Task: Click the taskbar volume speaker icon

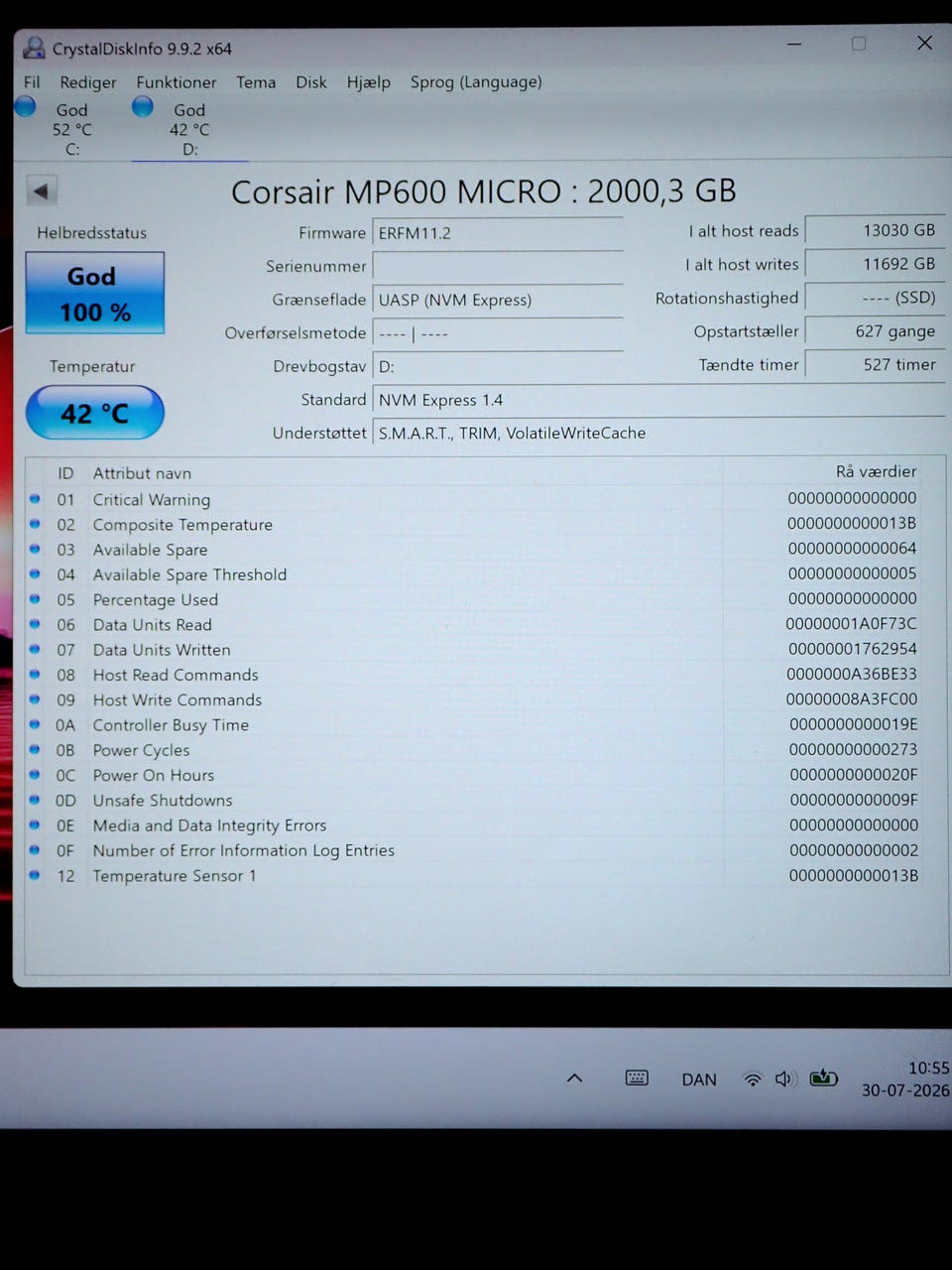Action: [x=783, y=1079]
